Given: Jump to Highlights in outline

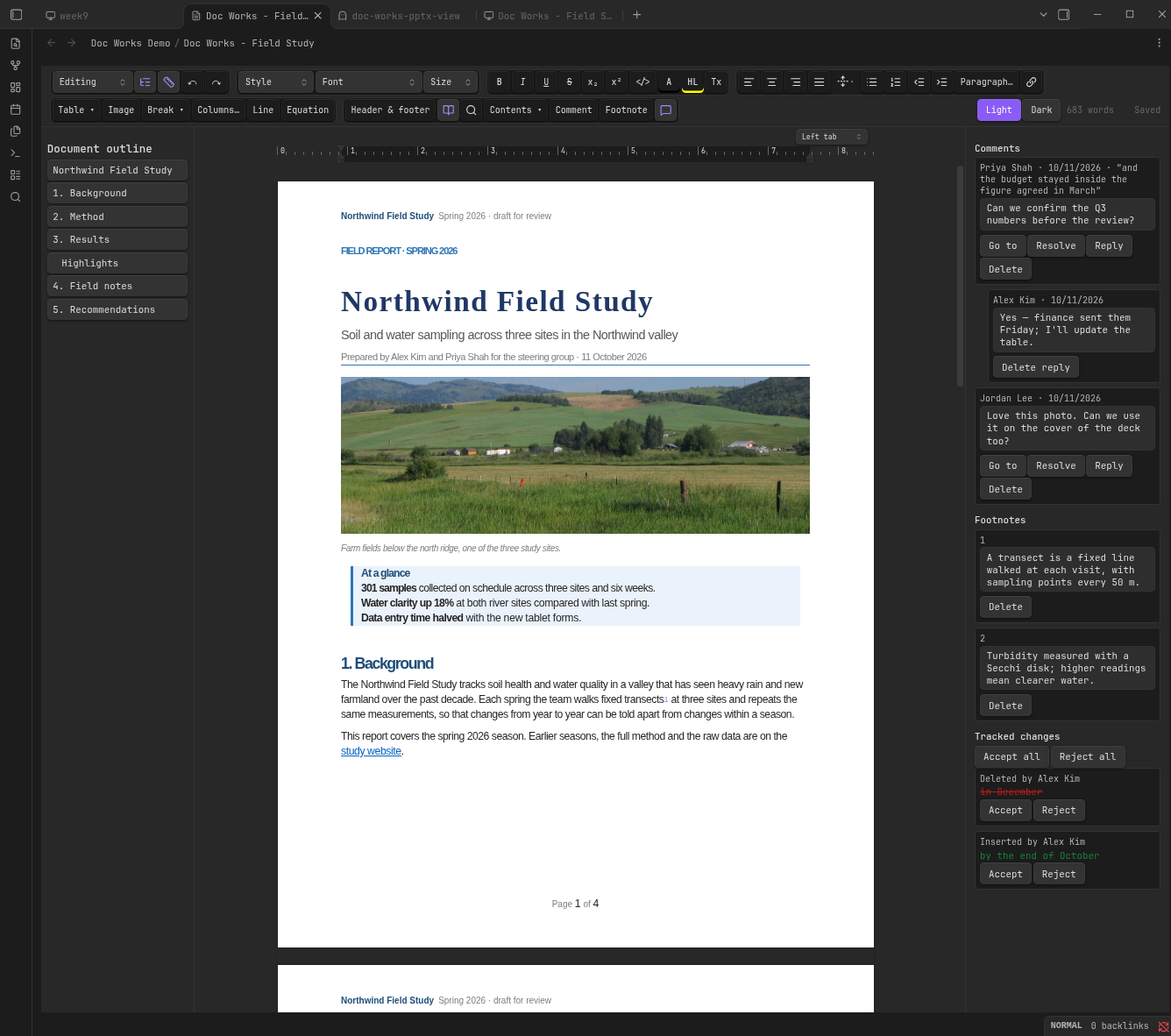Looking at the screenshot, I should (117, 264).
